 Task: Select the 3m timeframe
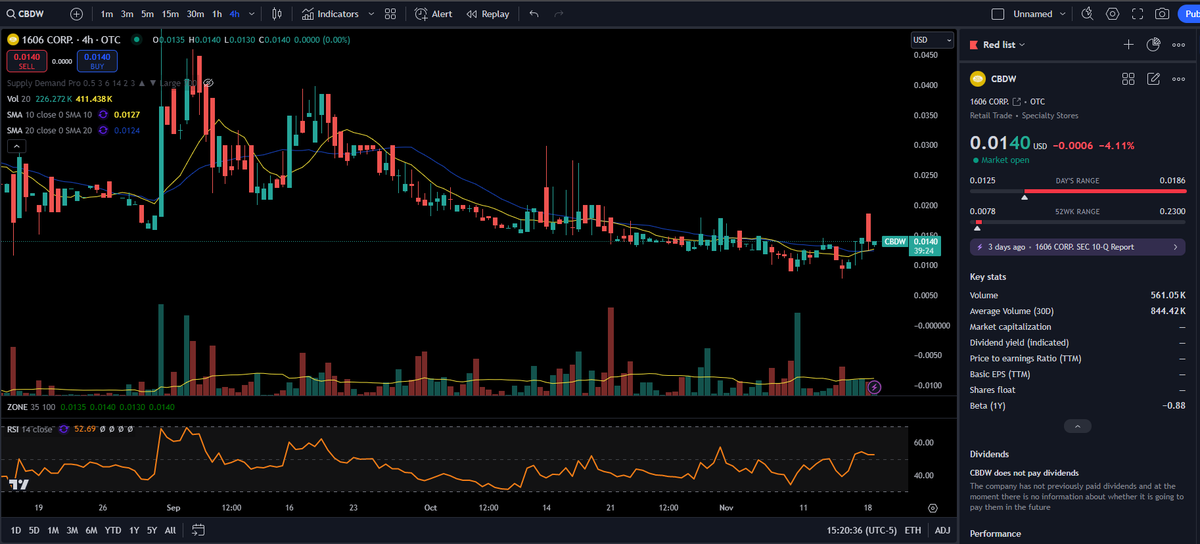[127, 14]
